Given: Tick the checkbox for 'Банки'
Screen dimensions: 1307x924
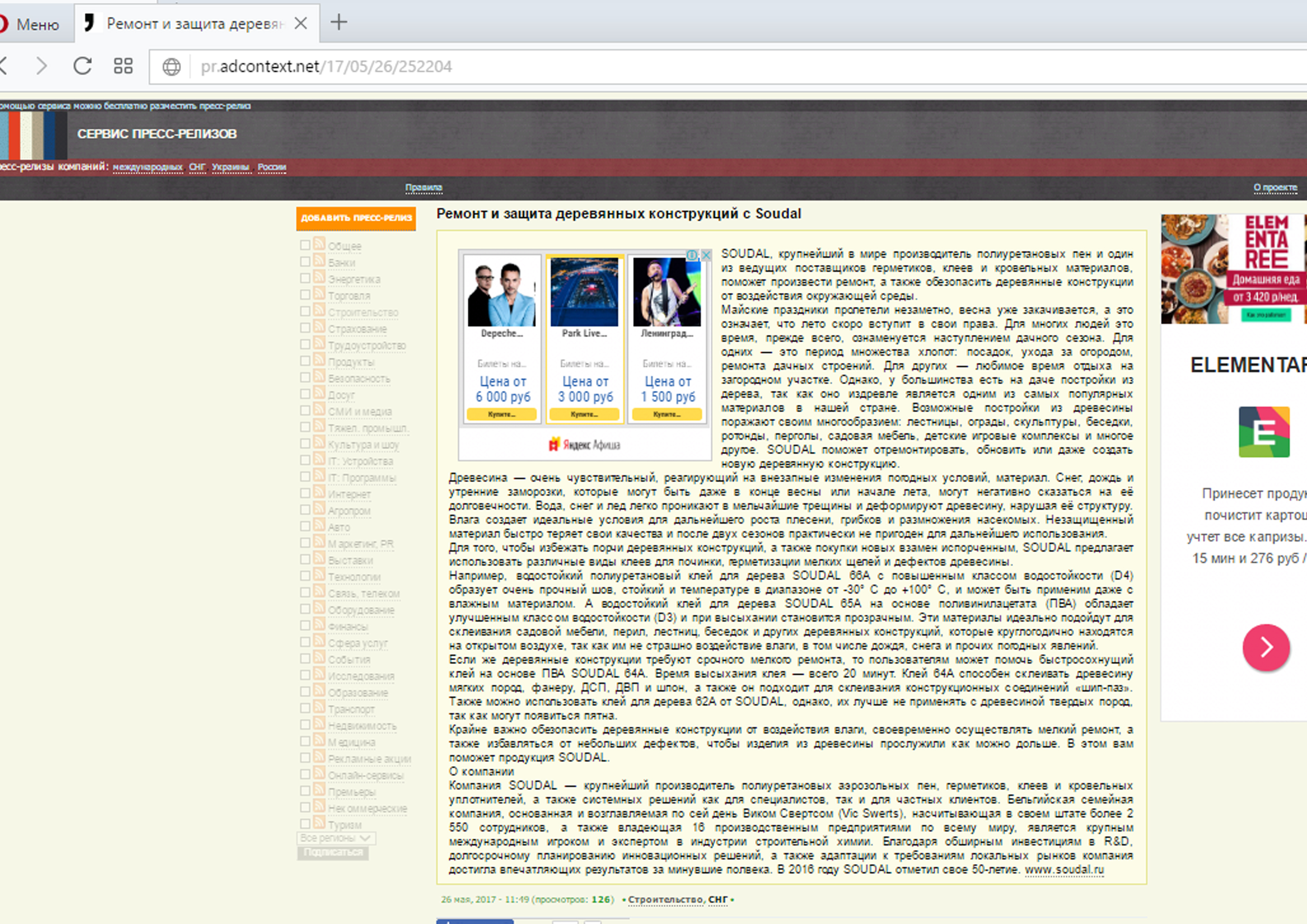Looking at the screenshot, I should click(x=305, y=261).
